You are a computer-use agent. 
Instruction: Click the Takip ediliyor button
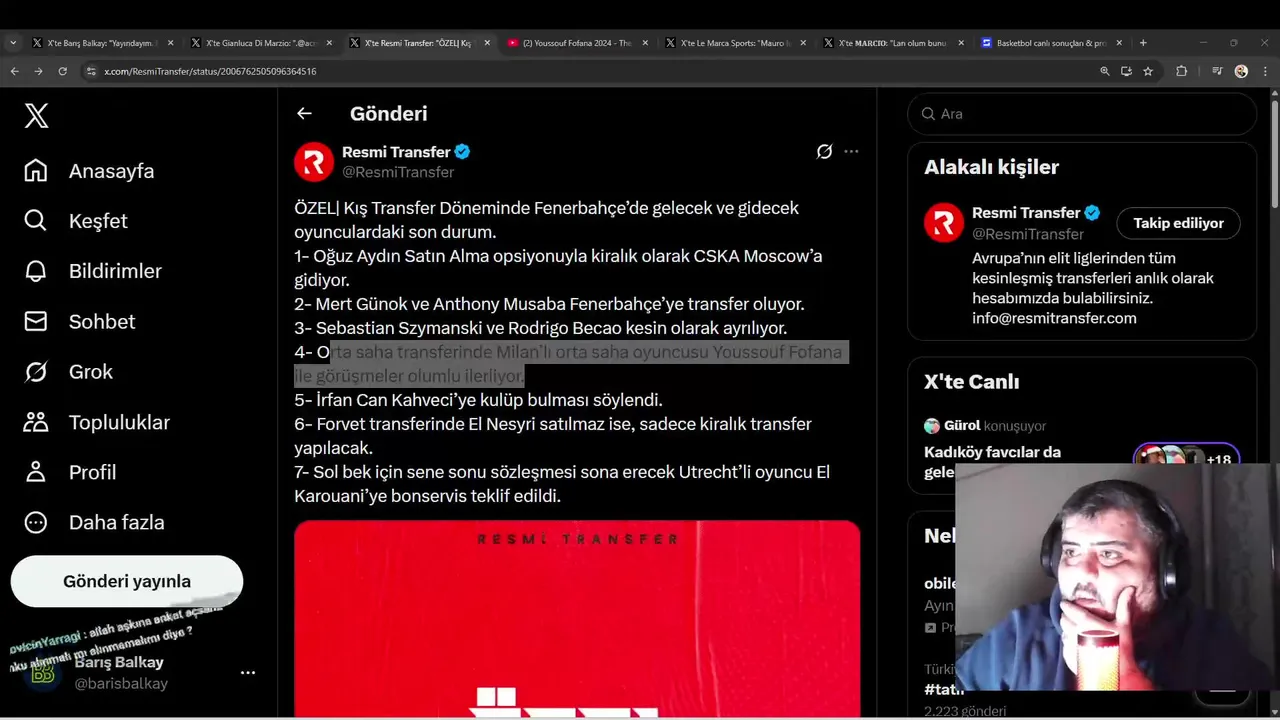coord(1178,223)
